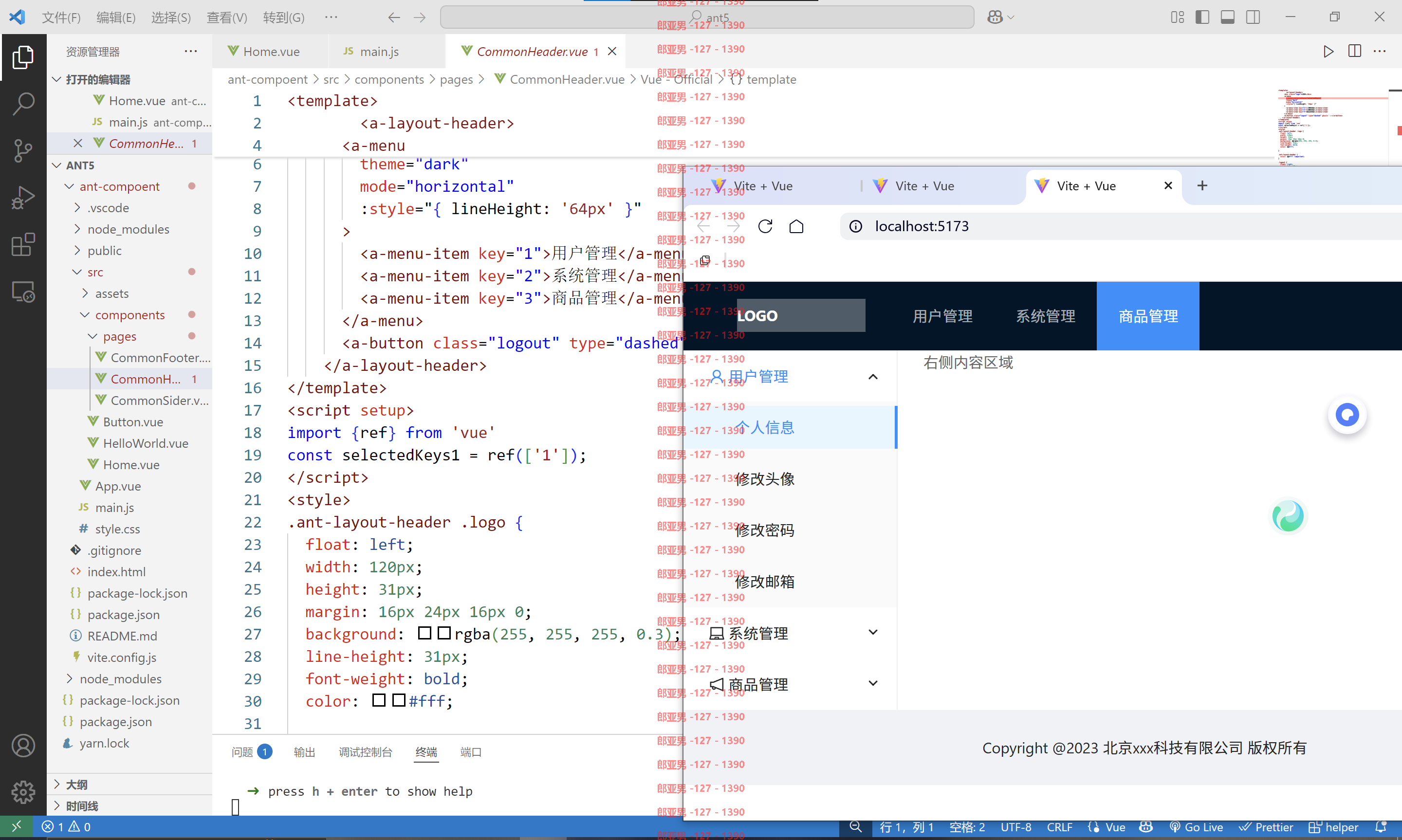Screen dimensions: 1402x840
Task: Expand the .vscode folder
Action: [77, 208]
